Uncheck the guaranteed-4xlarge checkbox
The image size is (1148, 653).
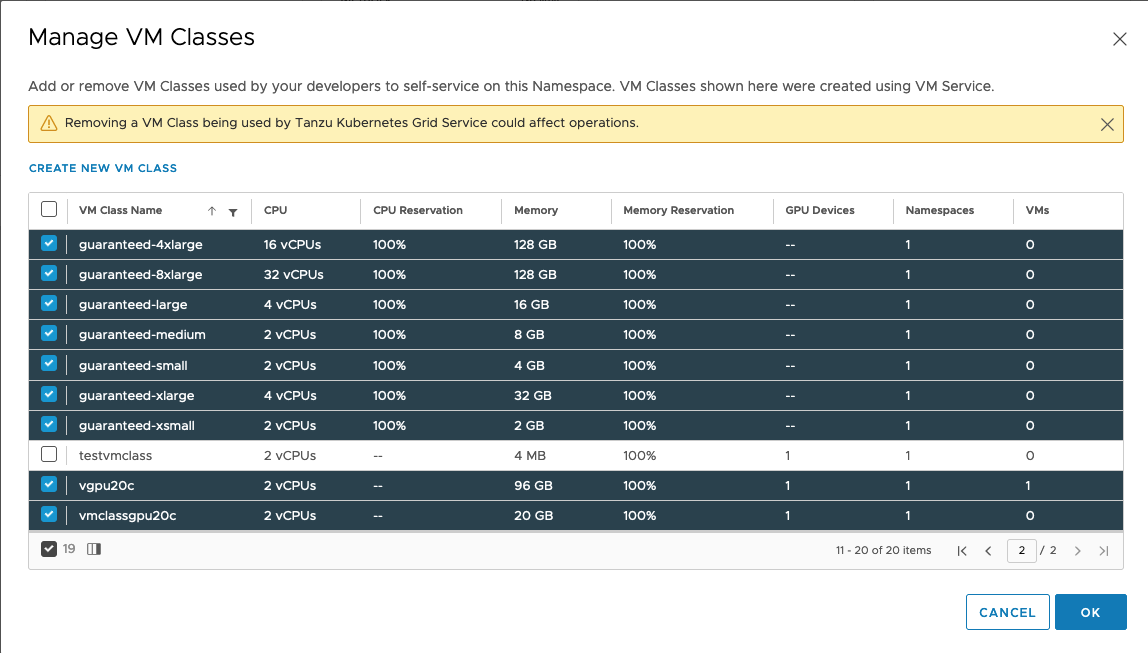pos(49,244)
